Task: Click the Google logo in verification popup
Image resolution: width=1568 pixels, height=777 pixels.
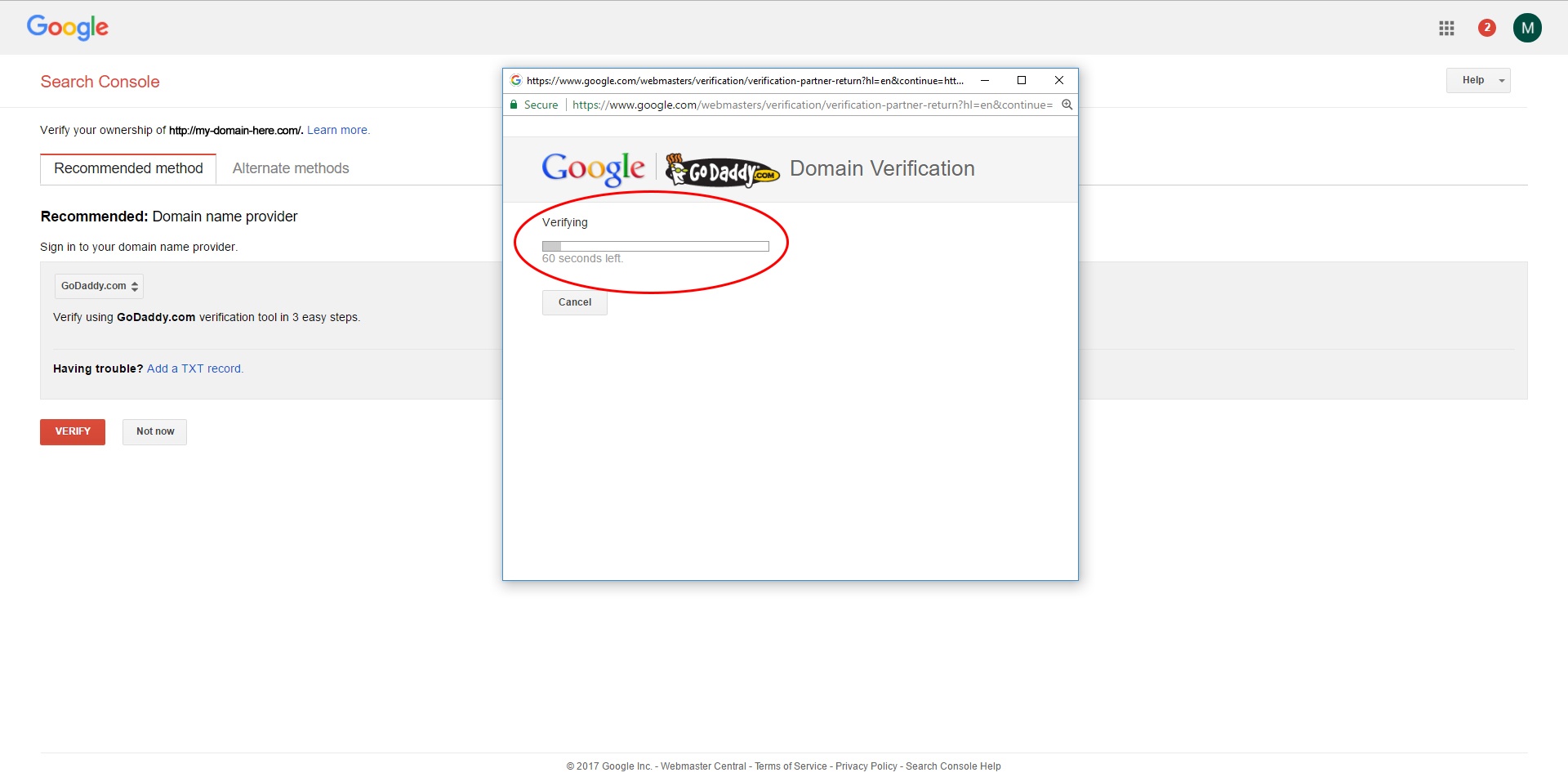Action: pos(594,169)
